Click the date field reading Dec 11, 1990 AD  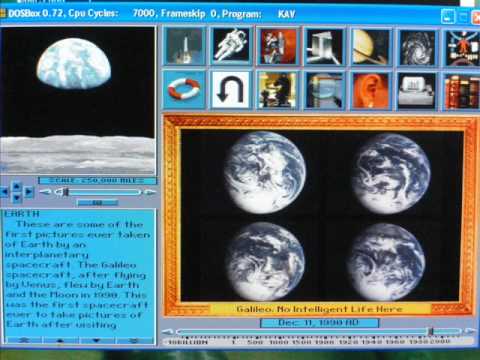point(319,323)
